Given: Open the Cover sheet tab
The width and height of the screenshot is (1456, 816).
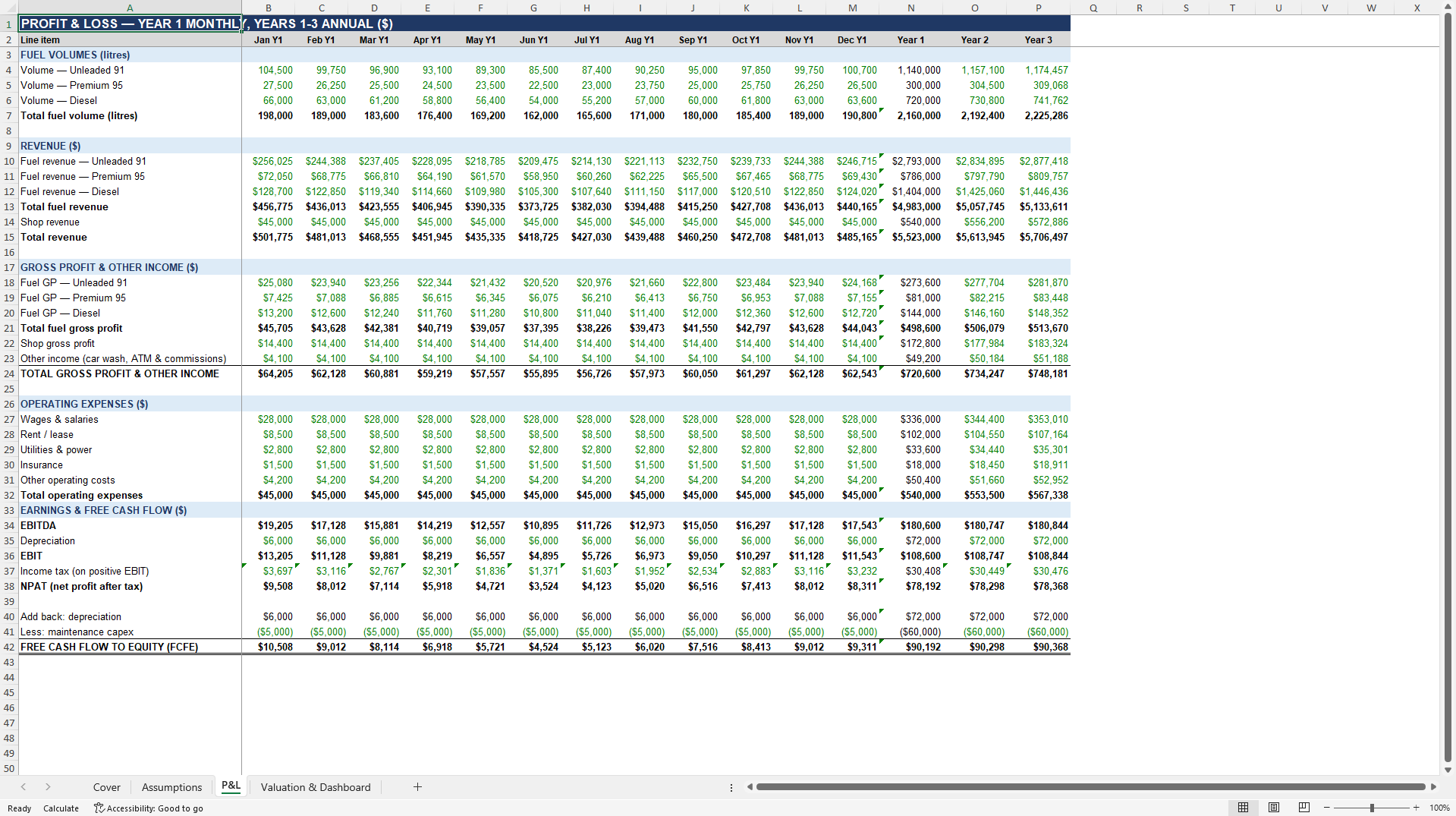Looking at the screenshot, I should pyautogui.click(x=107, y=787).
